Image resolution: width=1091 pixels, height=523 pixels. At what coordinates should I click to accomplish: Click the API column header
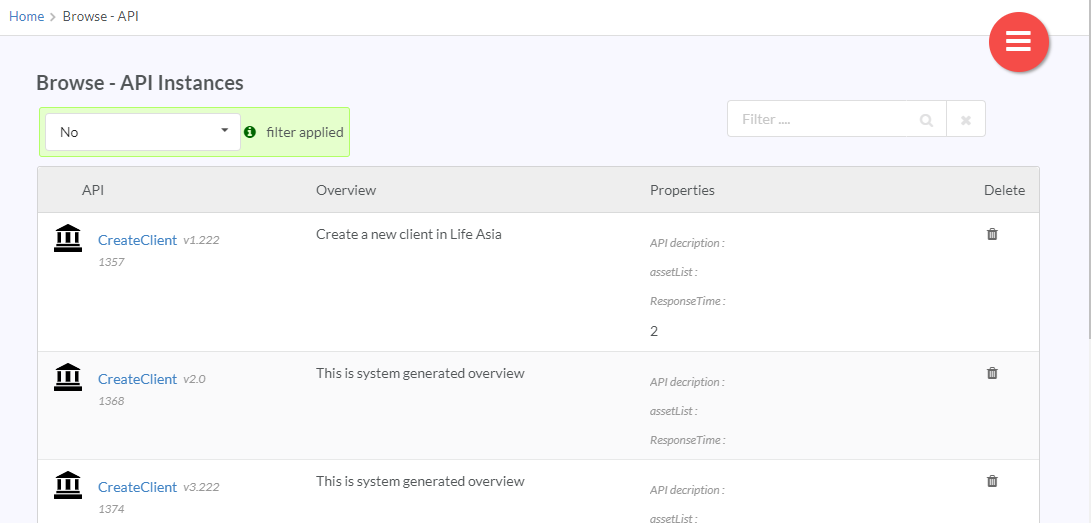[93, 190]
